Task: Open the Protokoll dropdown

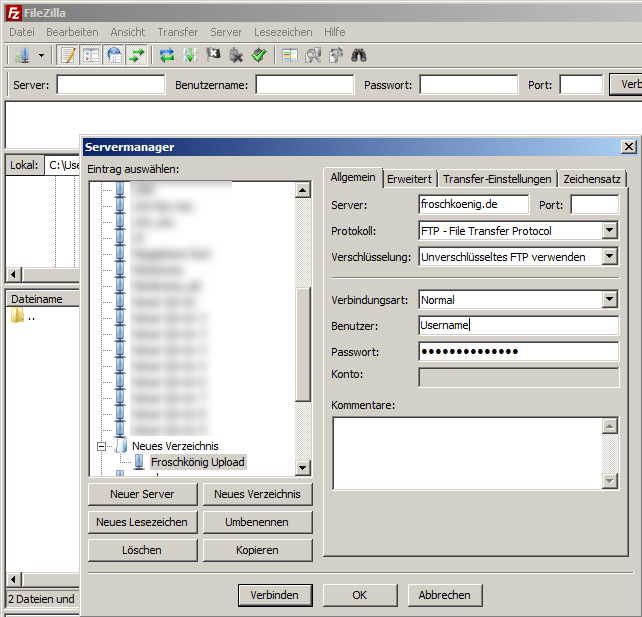Action: (609, 231)
